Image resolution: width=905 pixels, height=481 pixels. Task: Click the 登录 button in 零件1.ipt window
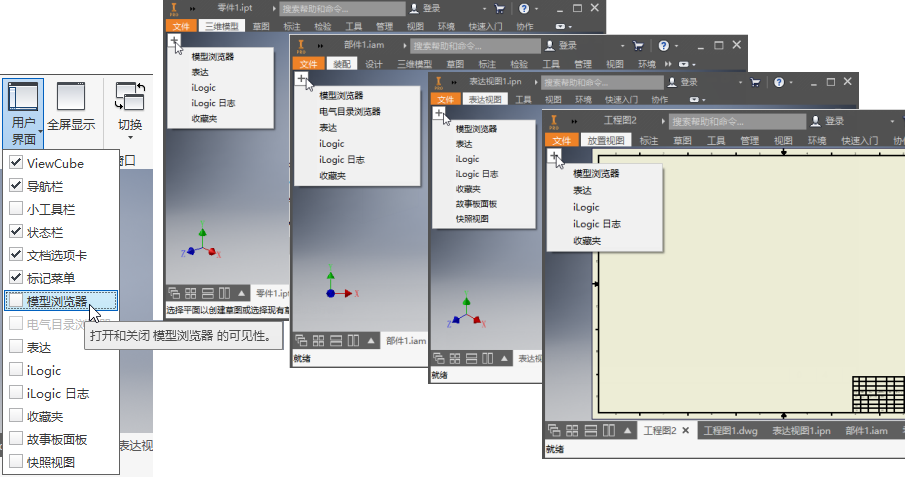[425, 8]
